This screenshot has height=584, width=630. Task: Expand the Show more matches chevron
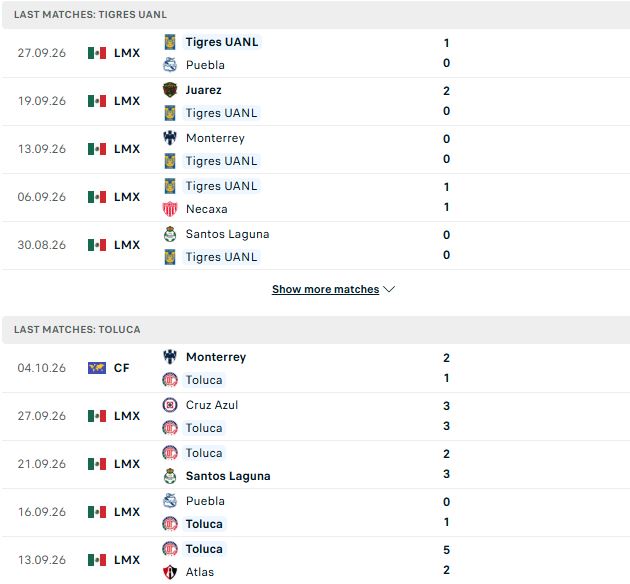(389, 289)
